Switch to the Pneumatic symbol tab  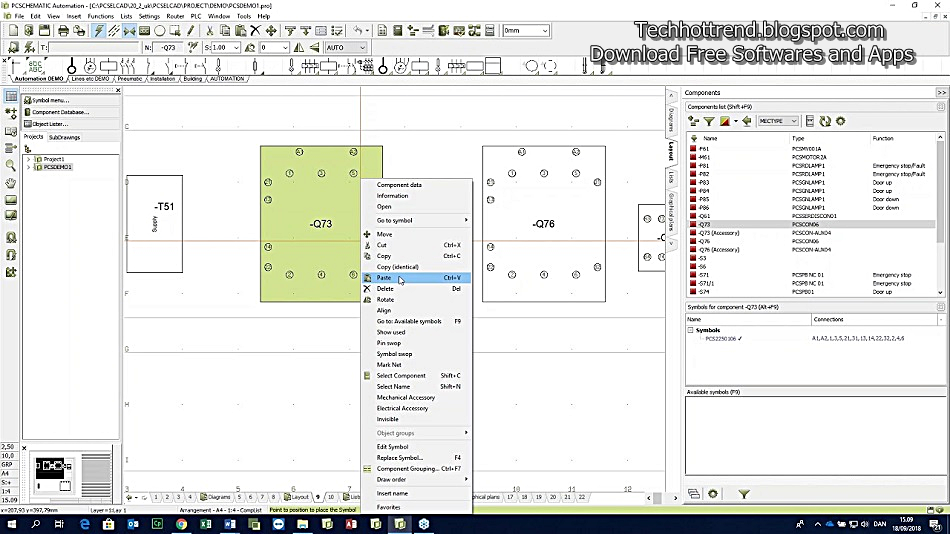[x=130, y=79]
